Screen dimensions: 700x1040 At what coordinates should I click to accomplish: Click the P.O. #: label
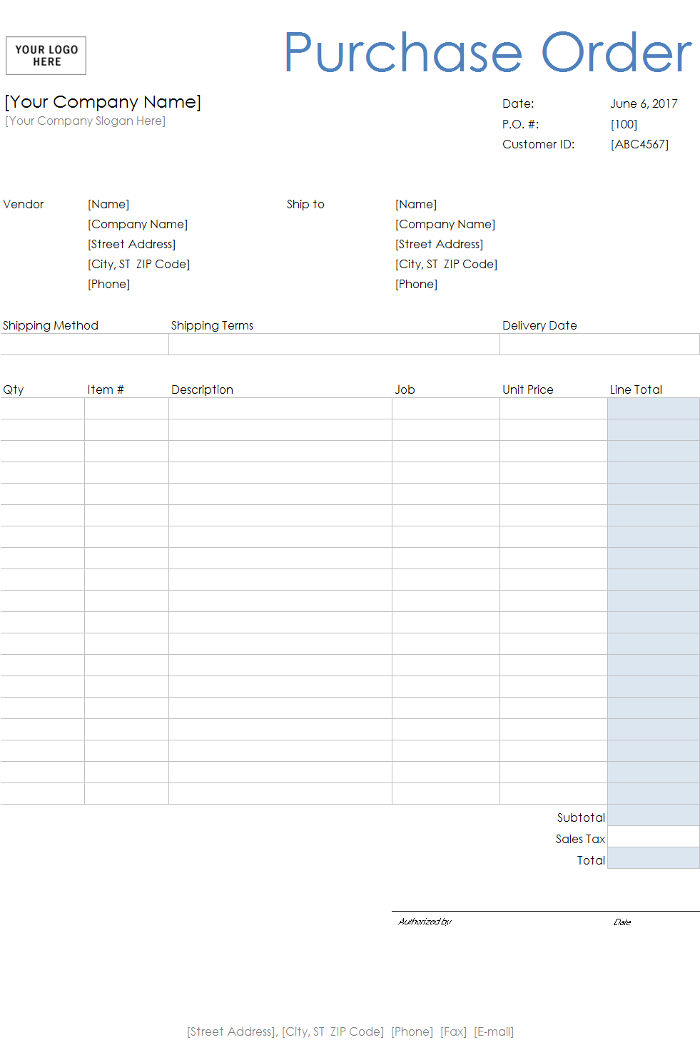(x=521, y=124)
